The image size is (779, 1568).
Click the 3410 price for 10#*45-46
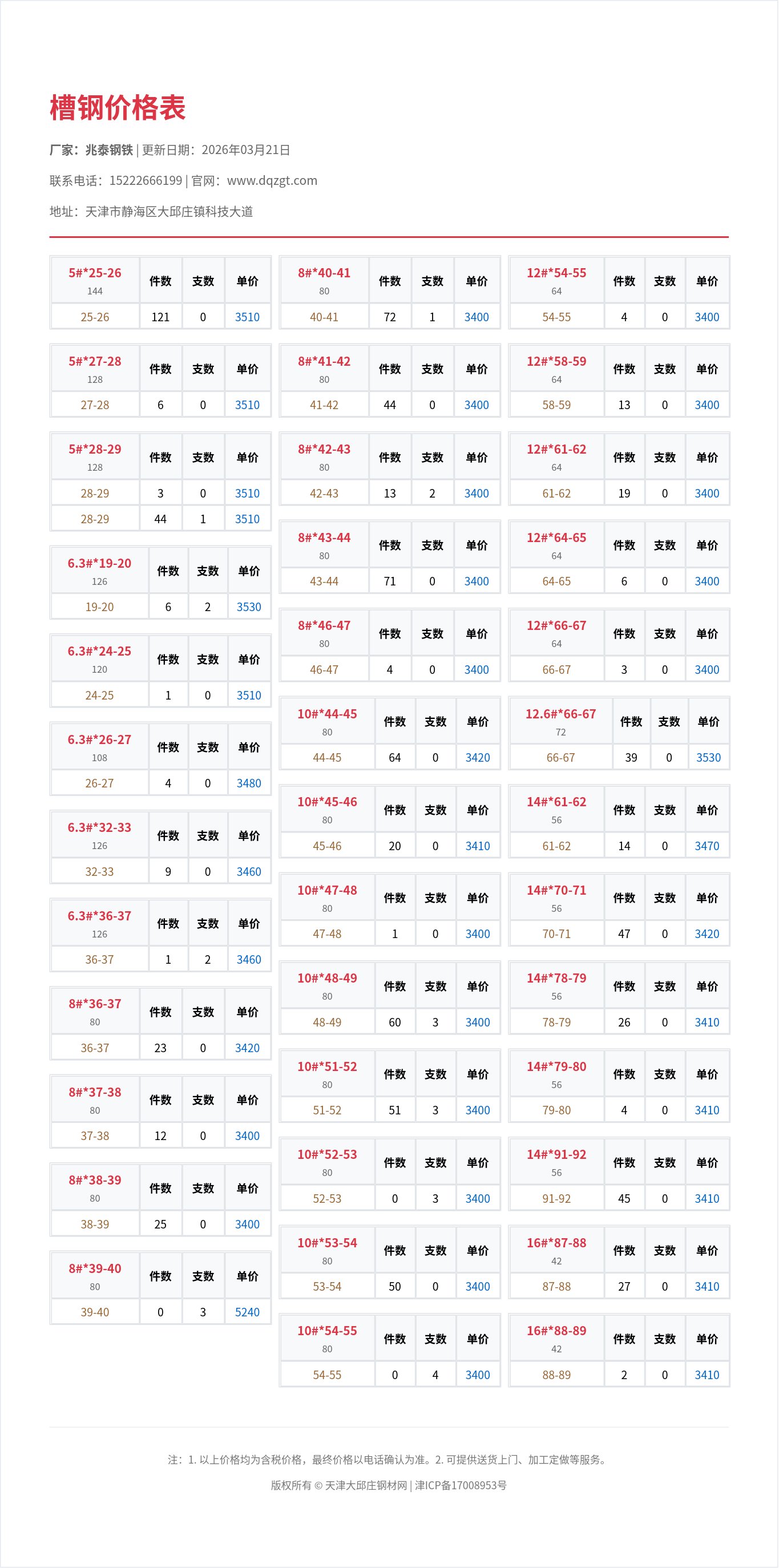click(x=477, y=846)
